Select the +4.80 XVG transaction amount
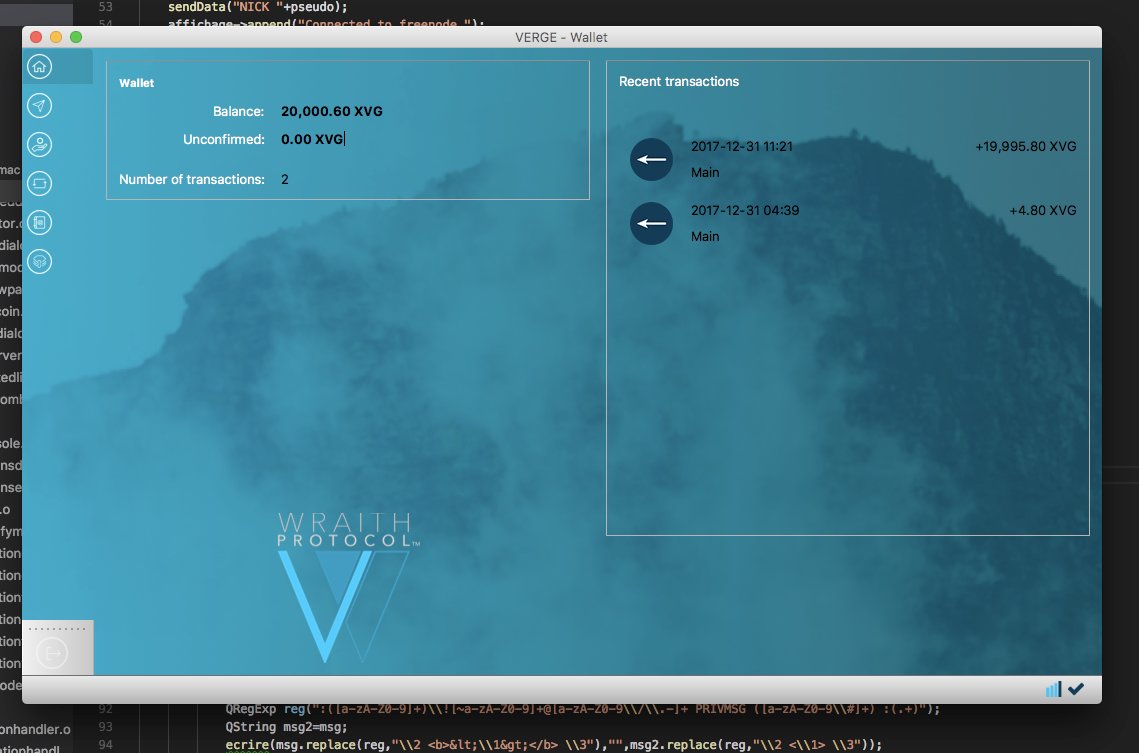Image resolution: width=1139 pixels, height=753 pixels. click(x=1042, y=211)
